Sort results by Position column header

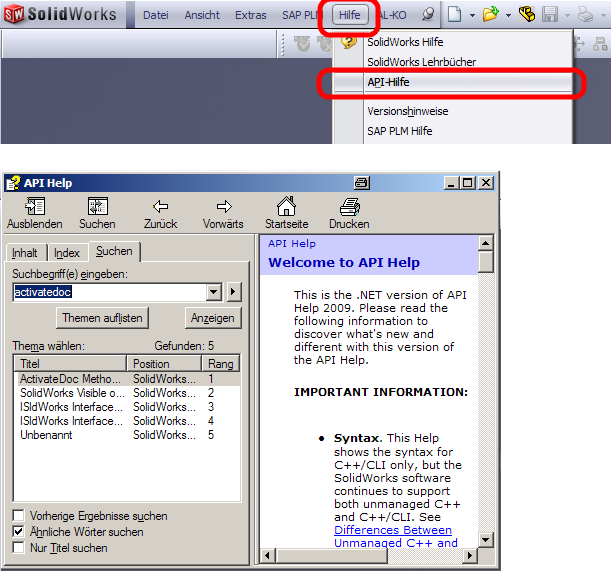click(164, 363)
